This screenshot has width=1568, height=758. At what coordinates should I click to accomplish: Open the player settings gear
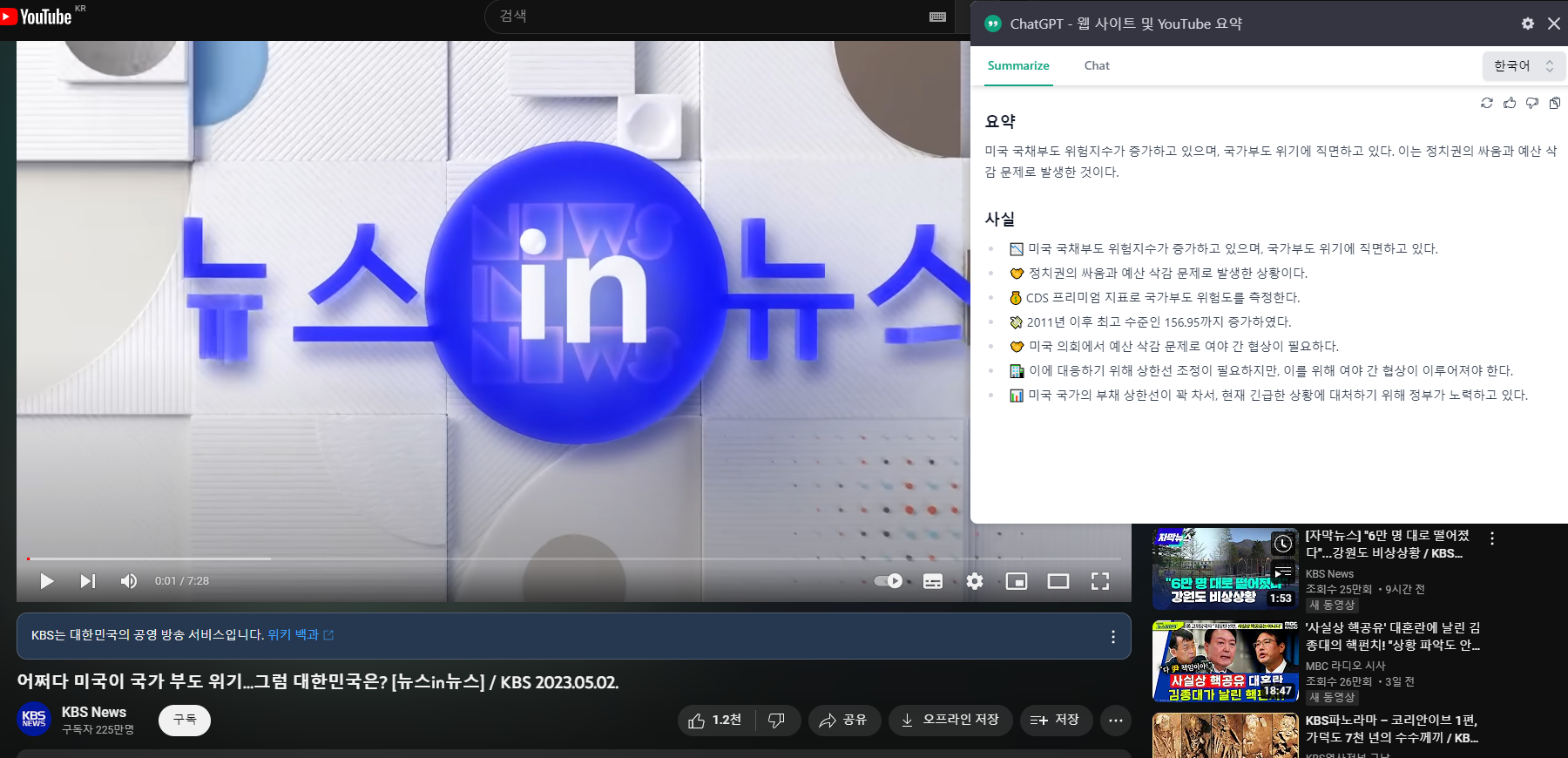coord(975,581)
